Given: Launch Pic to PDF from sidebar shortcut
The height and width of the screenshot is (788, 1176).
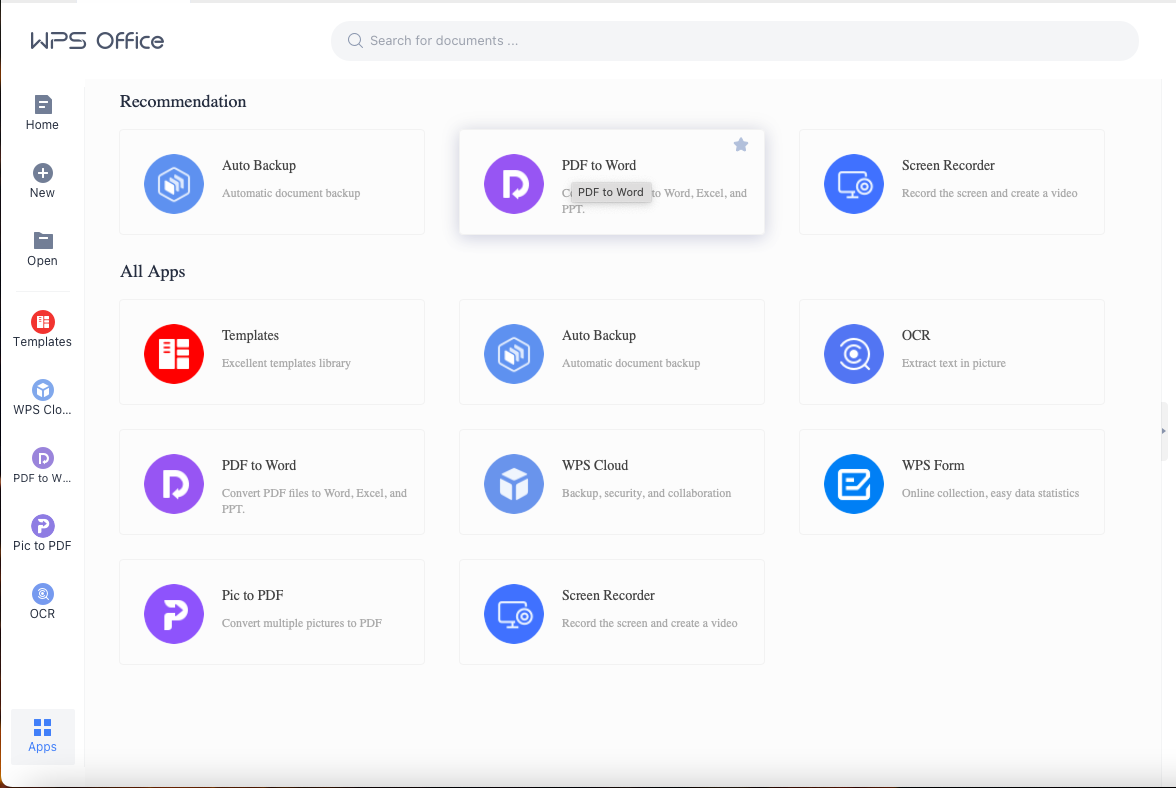Looking at the screenshot, I should tap(43, 534).
